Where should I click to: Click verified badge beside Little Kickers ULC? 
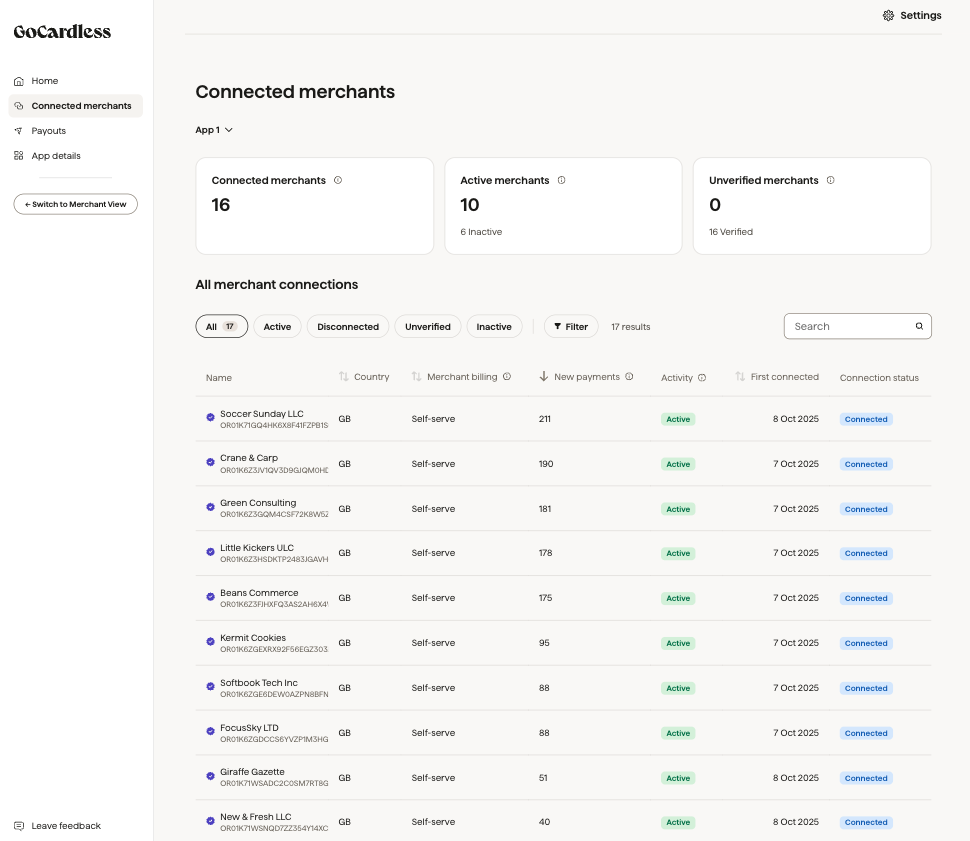click(x=210, y=551)
